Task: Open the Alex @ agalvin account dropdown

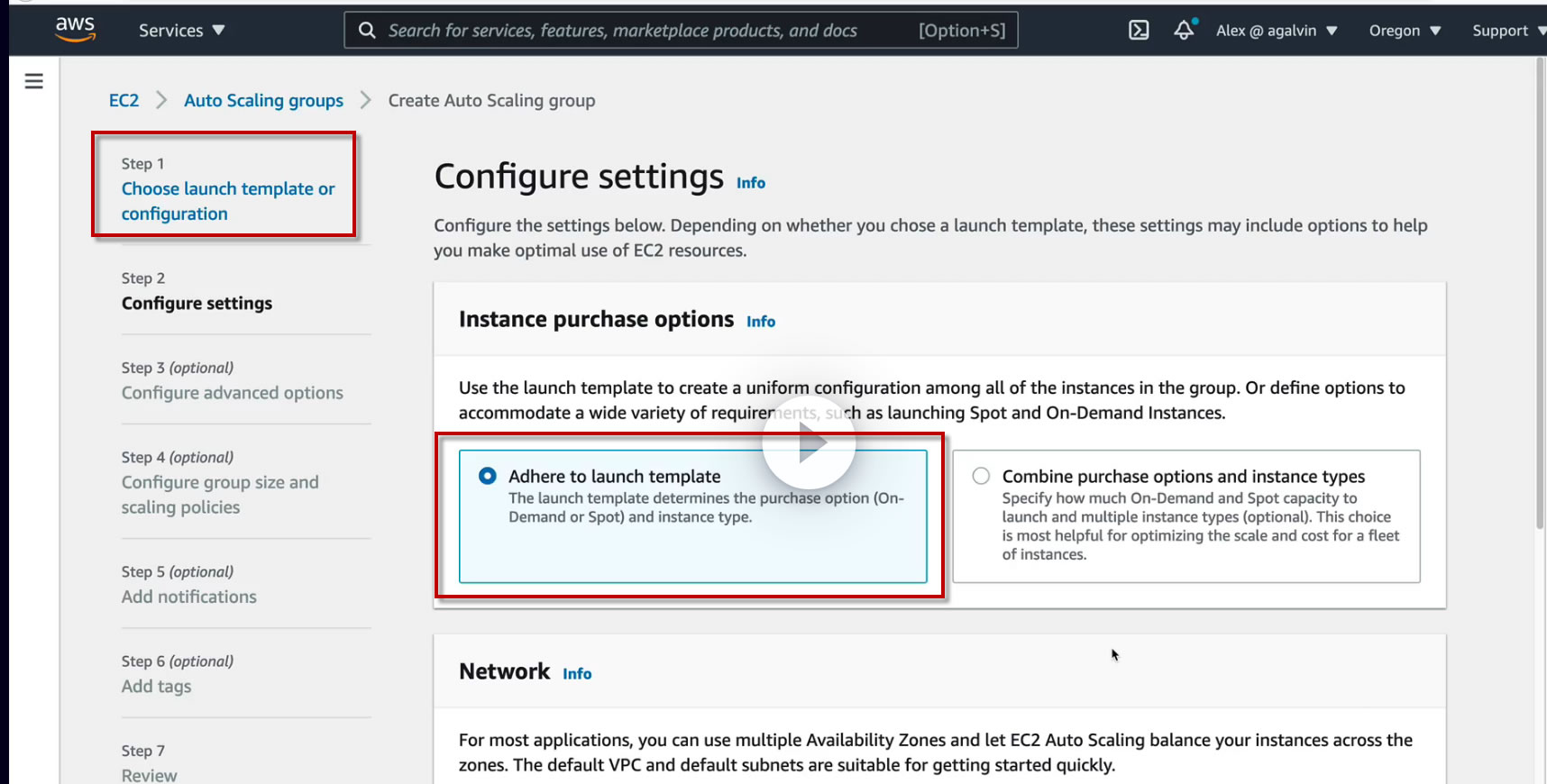Action: tap(1276, 31)
